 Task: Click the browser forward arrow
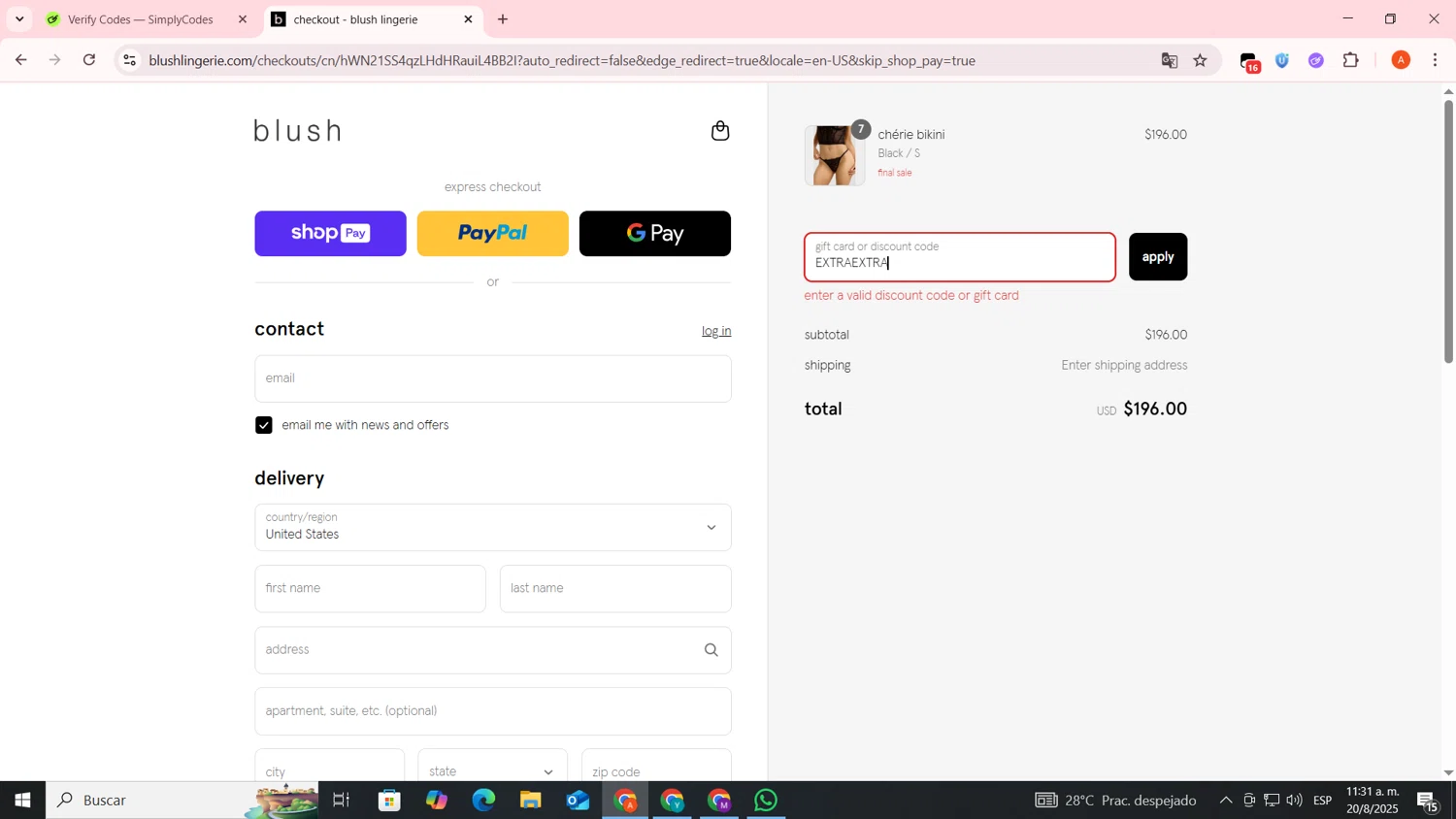(x=55, y=60)
